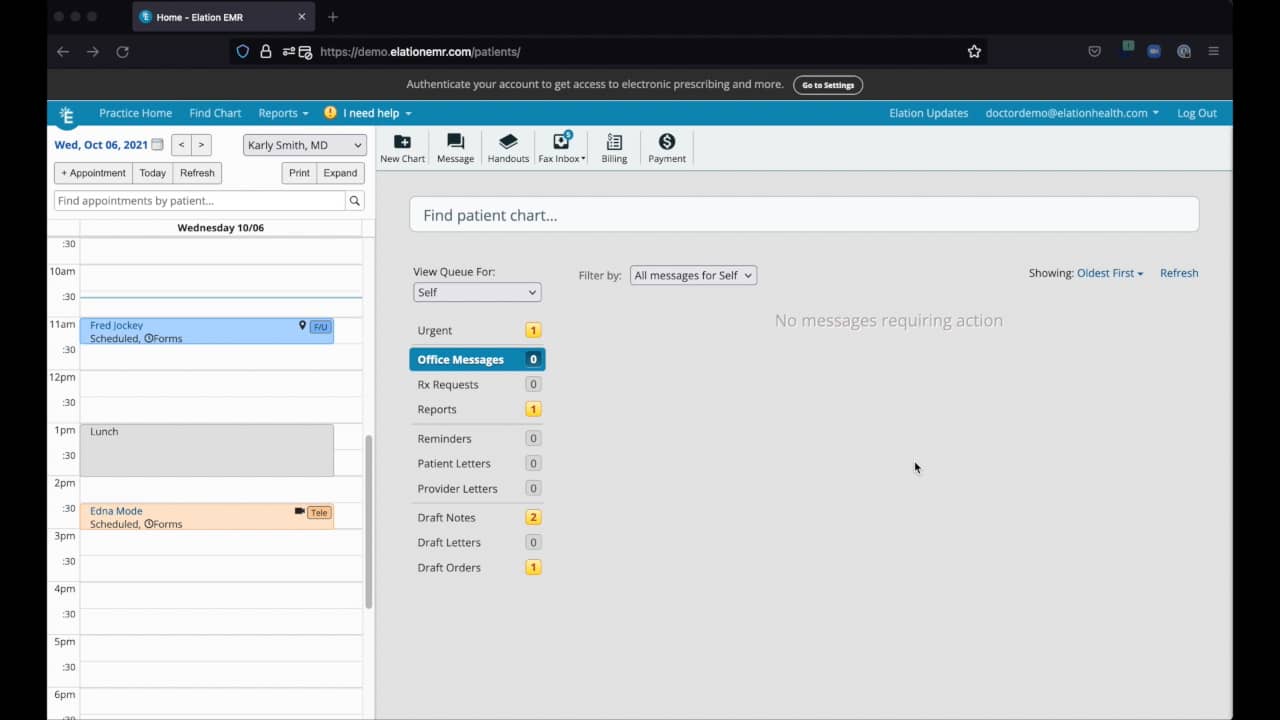Click the Go to Settings button

click(828, 85)
